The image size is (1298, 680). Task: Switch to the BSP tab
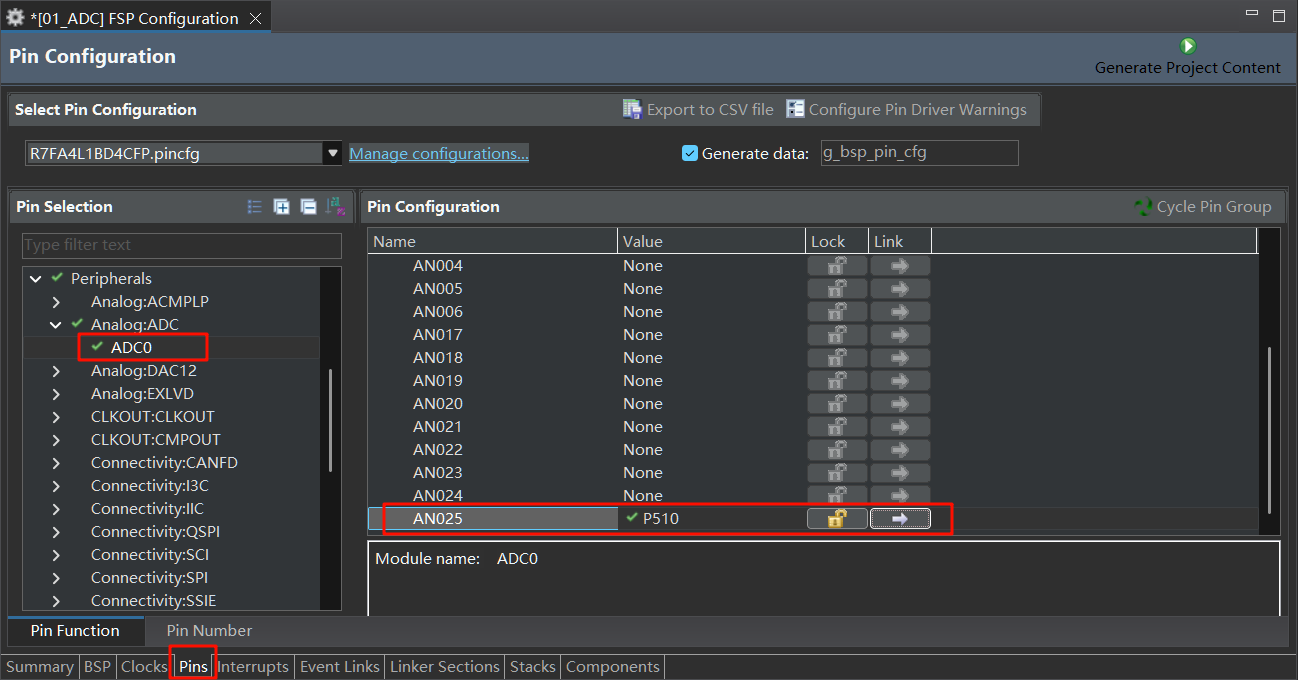coord(97,666)
